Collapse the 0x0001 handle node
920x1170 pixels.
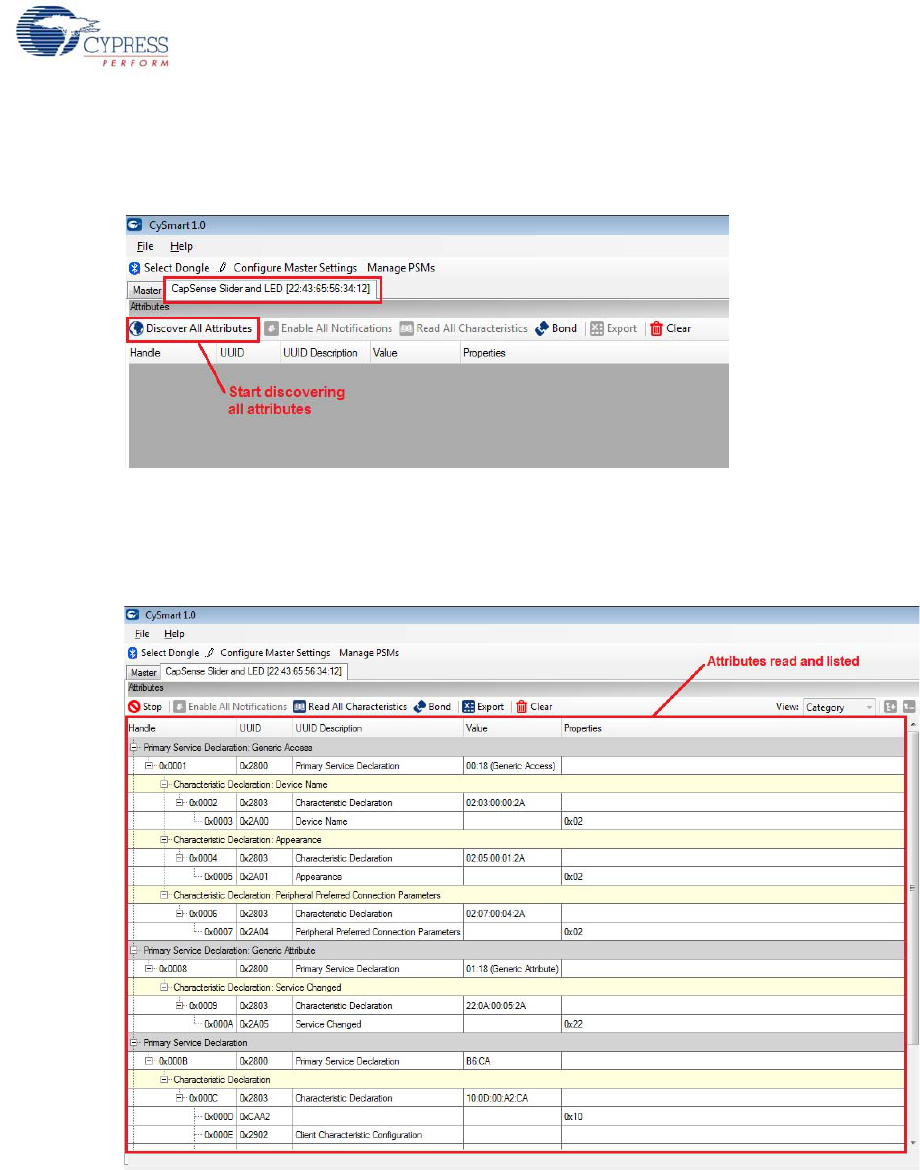[149, 766]
